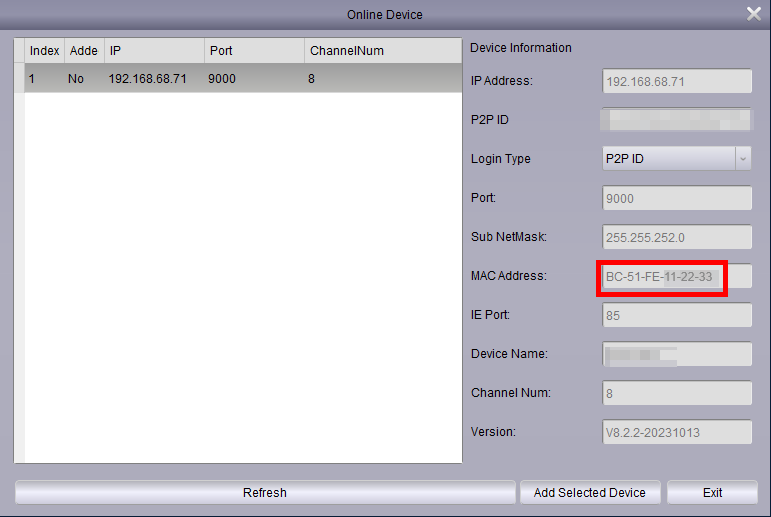The height and width of the screenshot is (517, 771).
Task: Click the Index column header
Action: (x=44, y=51)
